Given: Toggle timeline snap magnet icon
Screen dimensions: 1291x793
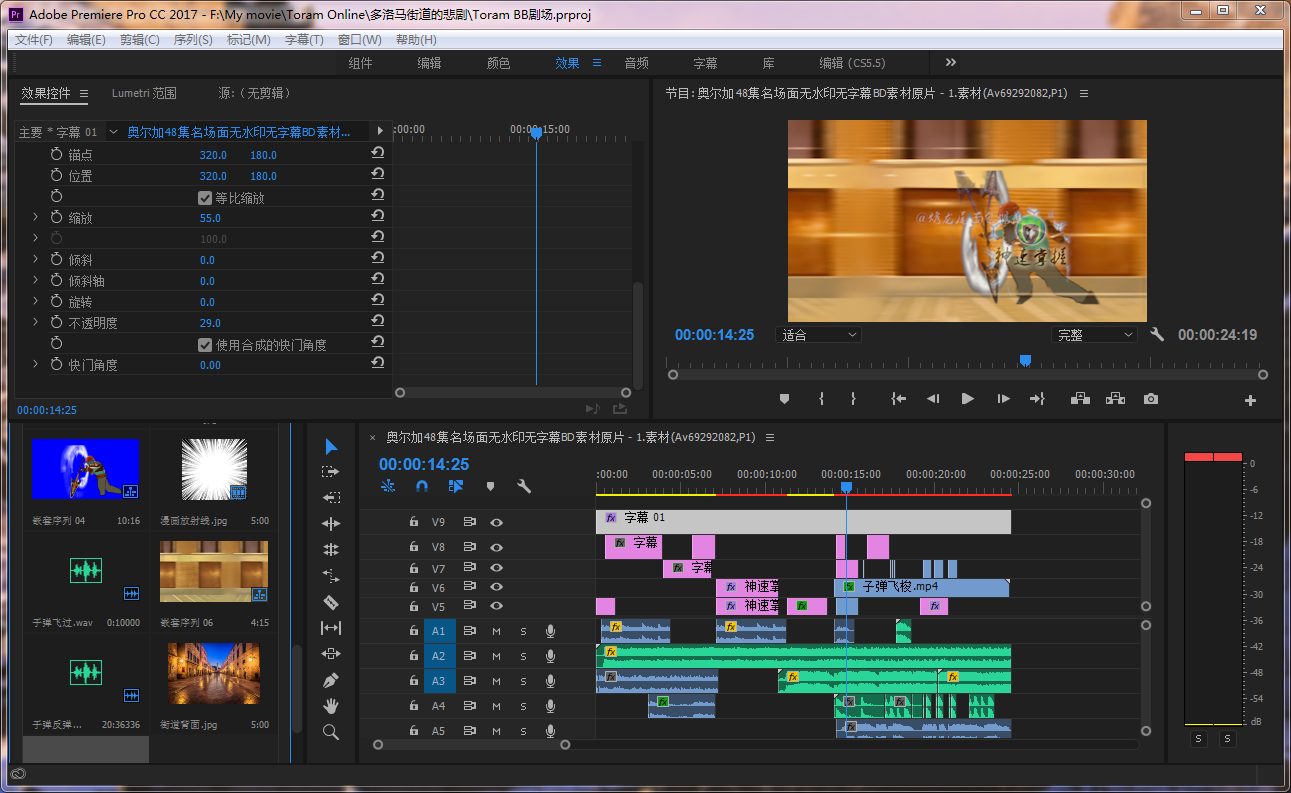Looking at the screenshot, I should point(422,486).
